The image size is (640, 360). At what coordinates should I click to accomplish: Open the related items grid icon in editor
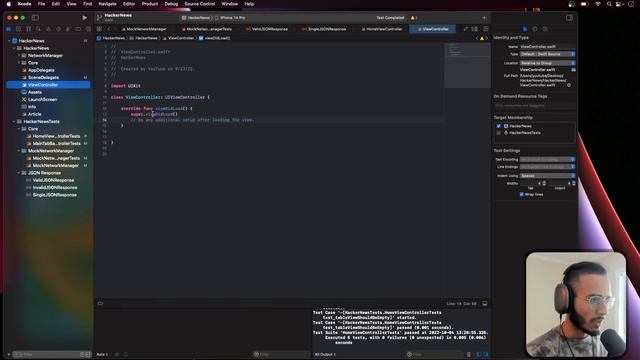pos(99,29)
